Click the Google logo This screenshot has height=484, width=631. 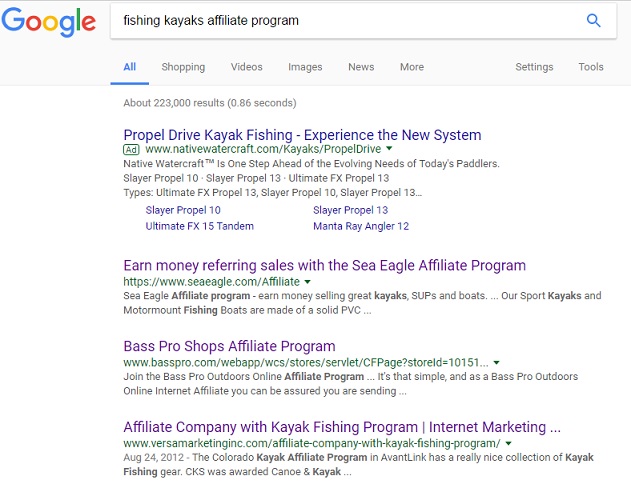[49, 22]
